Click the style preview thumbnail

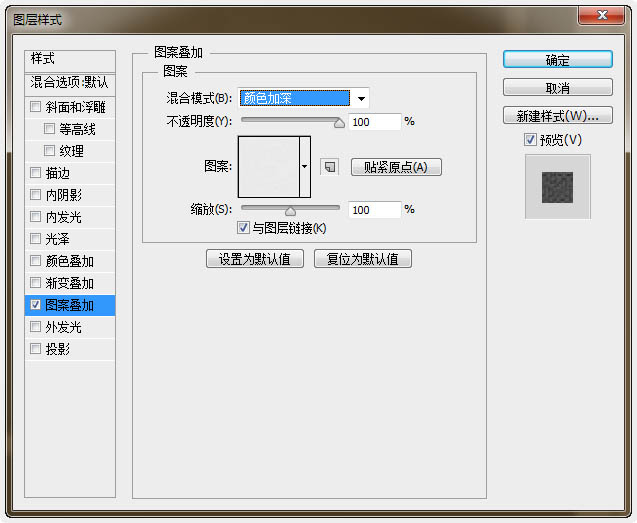point(557,187)
